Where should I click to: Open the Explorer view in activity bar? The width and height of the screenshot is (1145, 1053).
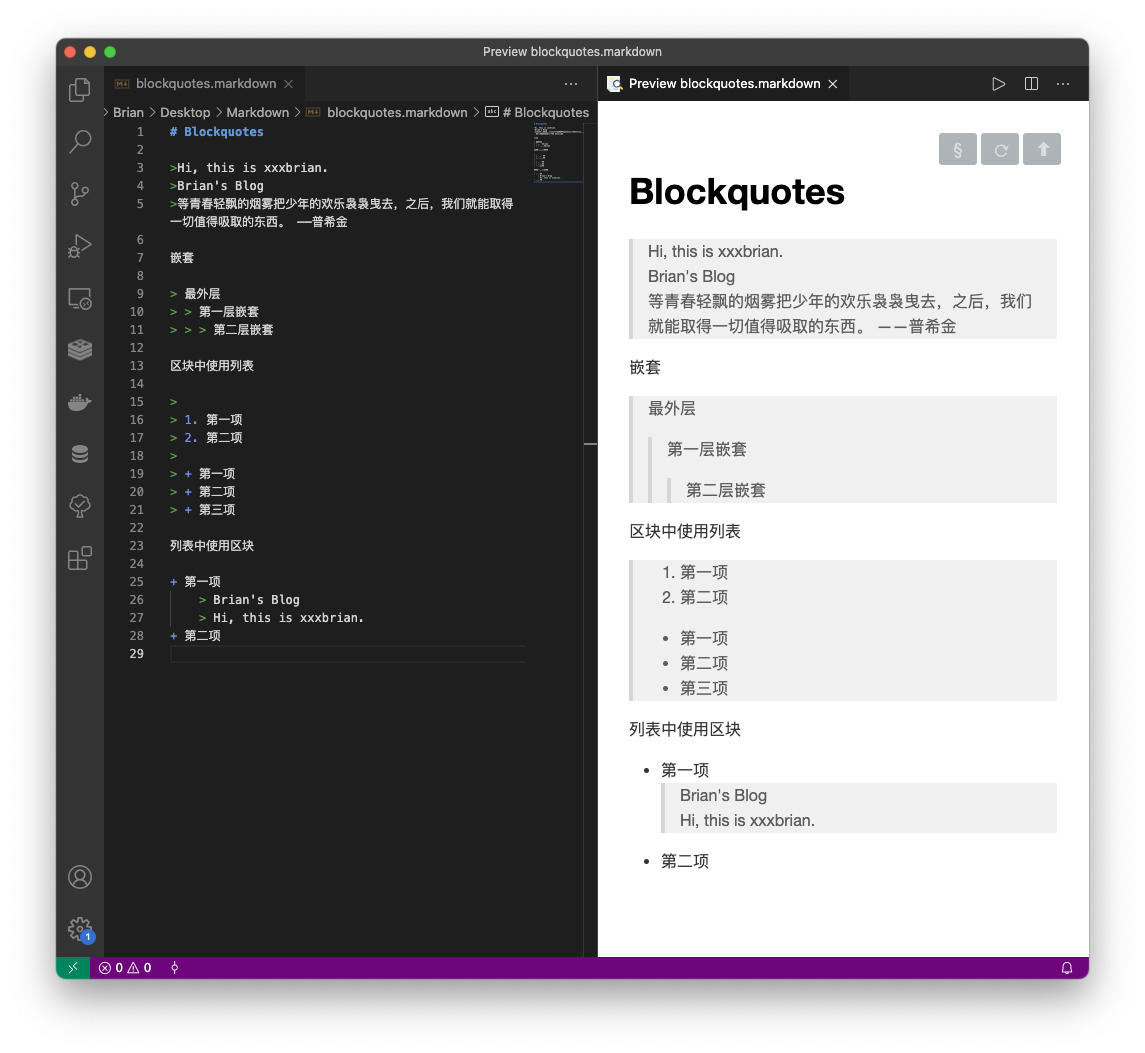[80, 90]
